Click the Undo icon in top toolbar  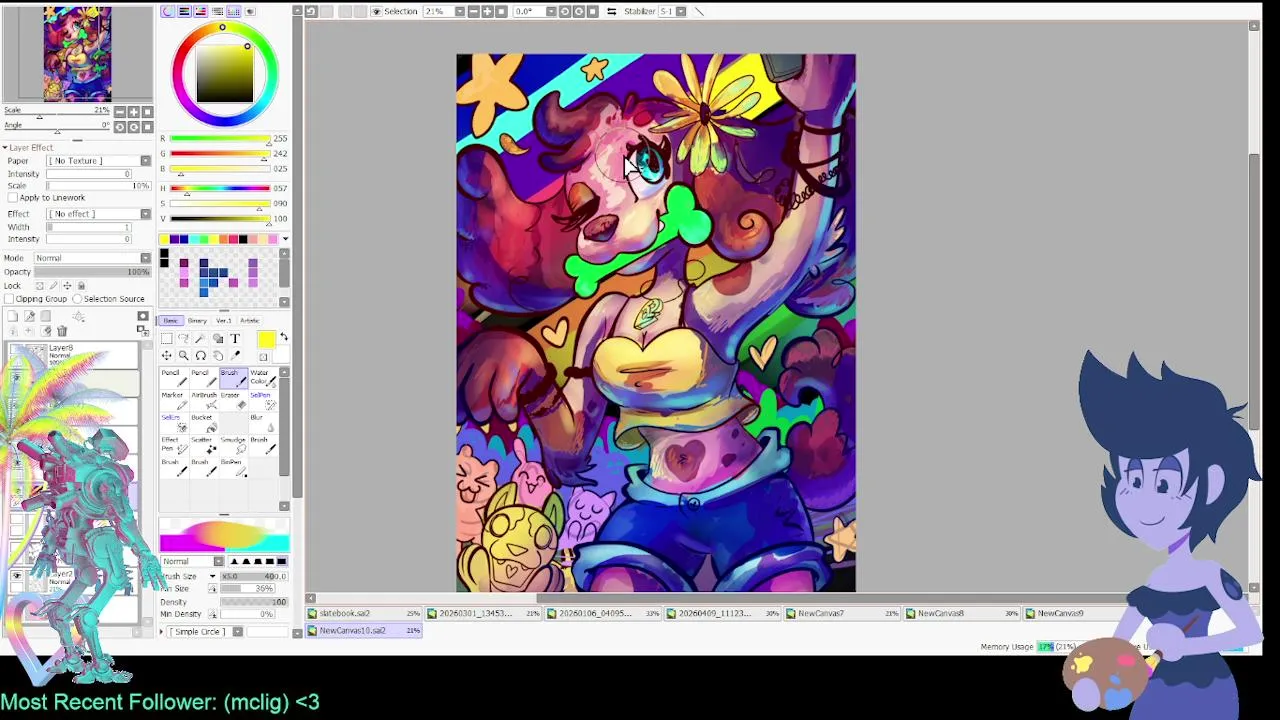click(311, 11)
